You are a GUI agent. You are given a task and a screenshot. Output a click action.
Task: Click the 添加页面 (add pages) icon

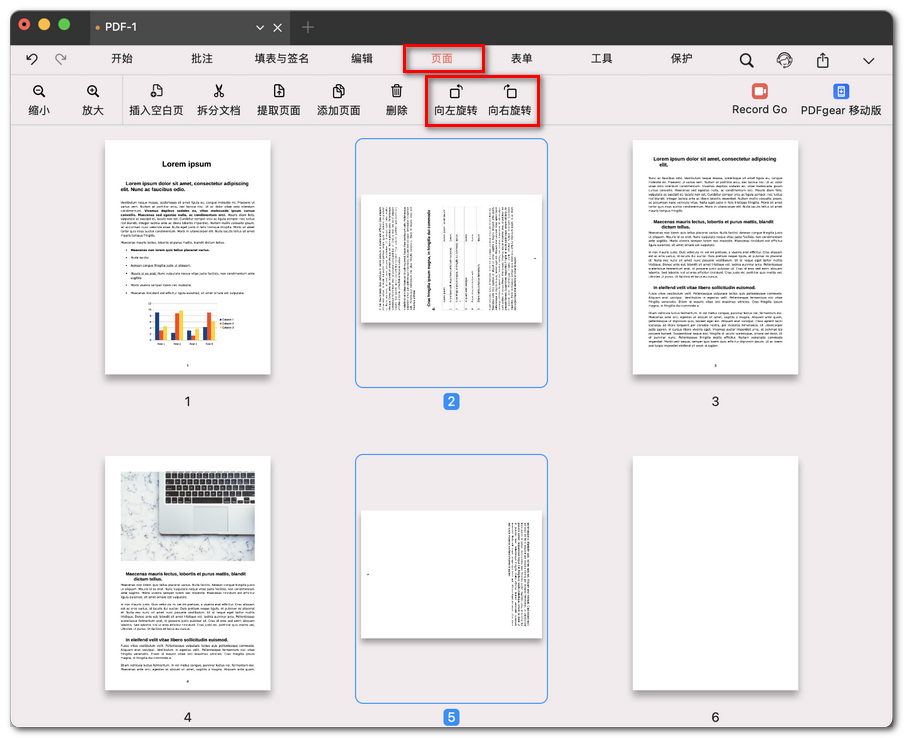pyautogui.click(x=340, y=100)
